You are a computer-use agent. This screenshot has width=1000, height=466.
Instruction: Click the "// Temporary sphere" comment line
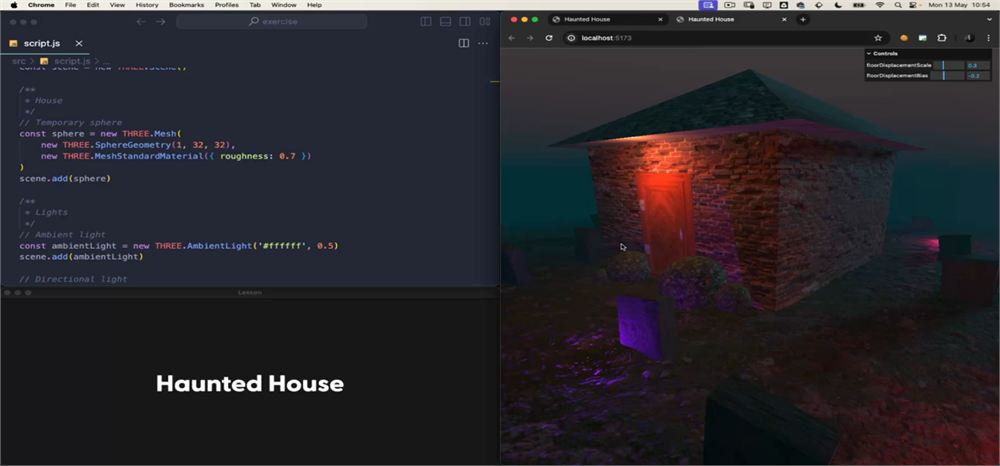pos(70,122)
